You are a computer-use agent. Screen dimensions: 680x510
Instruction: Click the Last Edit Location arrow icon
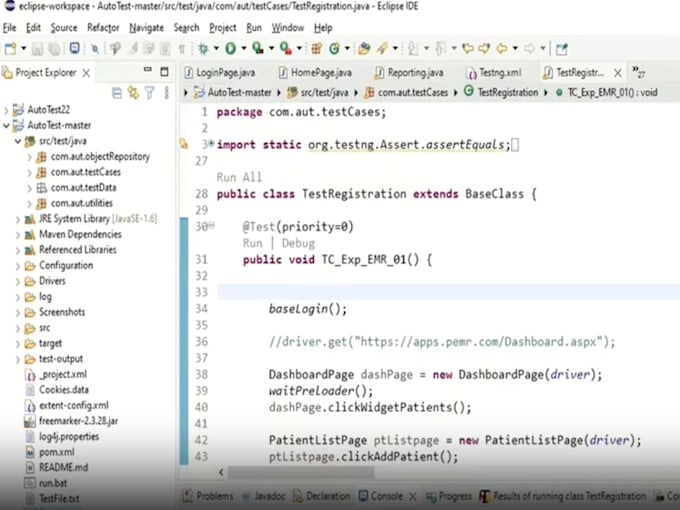click(x=468, y=49)
